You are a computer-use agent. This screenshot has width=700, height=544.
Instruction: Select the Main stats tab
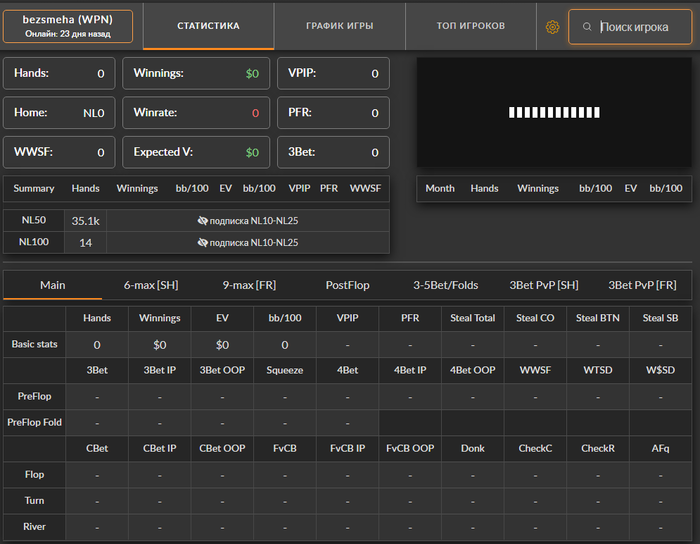(x=53, y=285)
